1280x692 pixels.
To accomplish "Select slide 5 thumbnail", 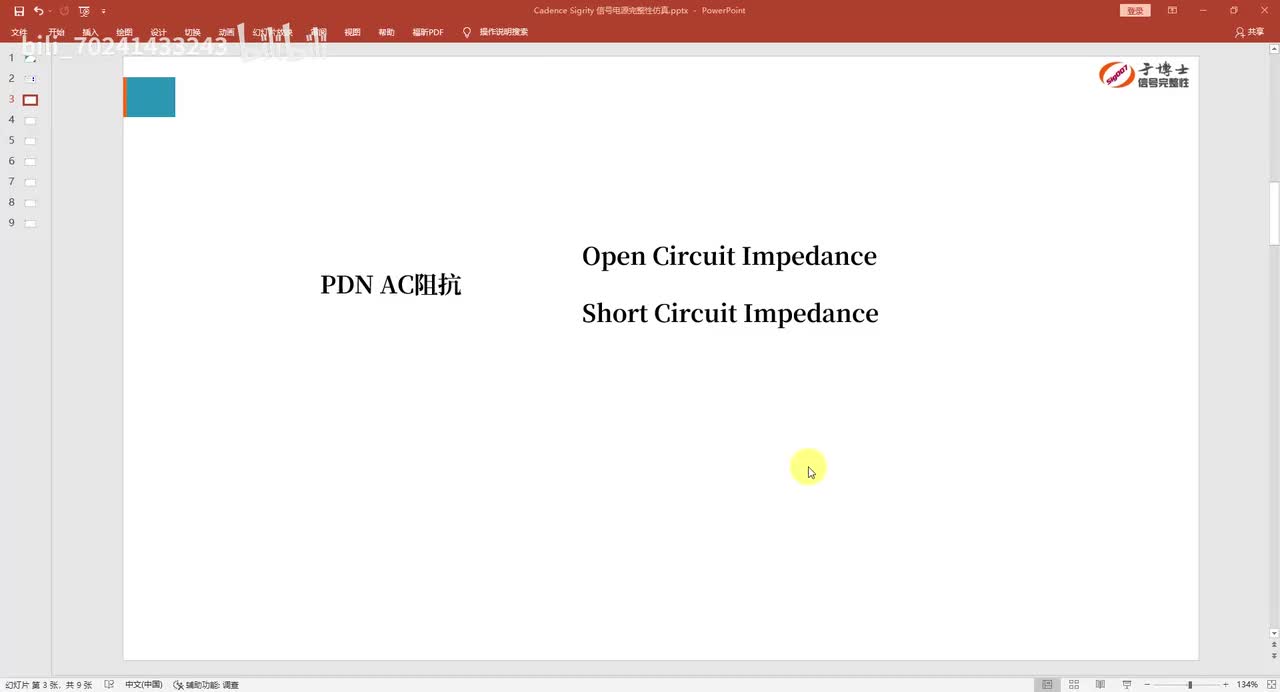I will (30, 141).
